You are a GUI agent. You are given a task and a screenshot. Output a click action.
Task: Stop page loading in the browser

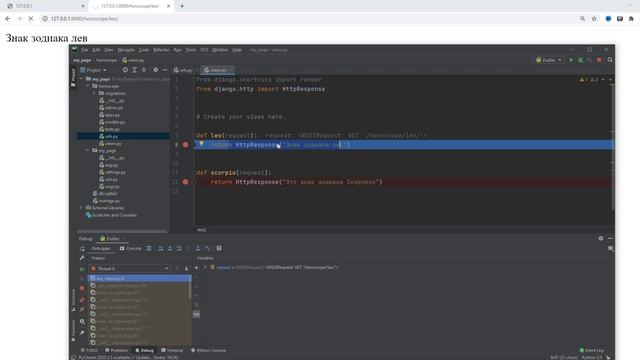click(x=31, y=19)
